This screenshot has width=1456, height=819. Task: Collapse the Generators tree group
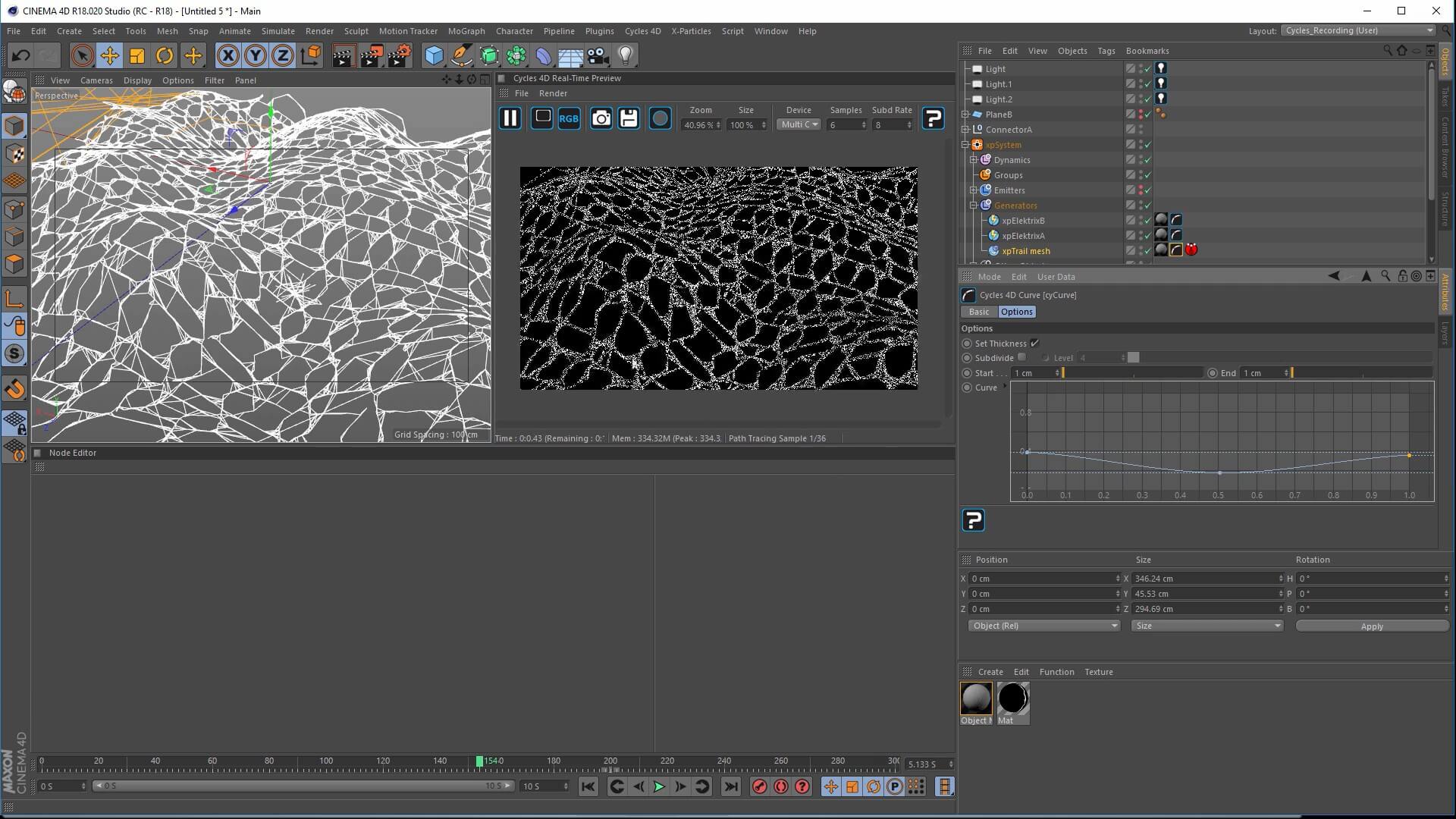coord(974,206)
